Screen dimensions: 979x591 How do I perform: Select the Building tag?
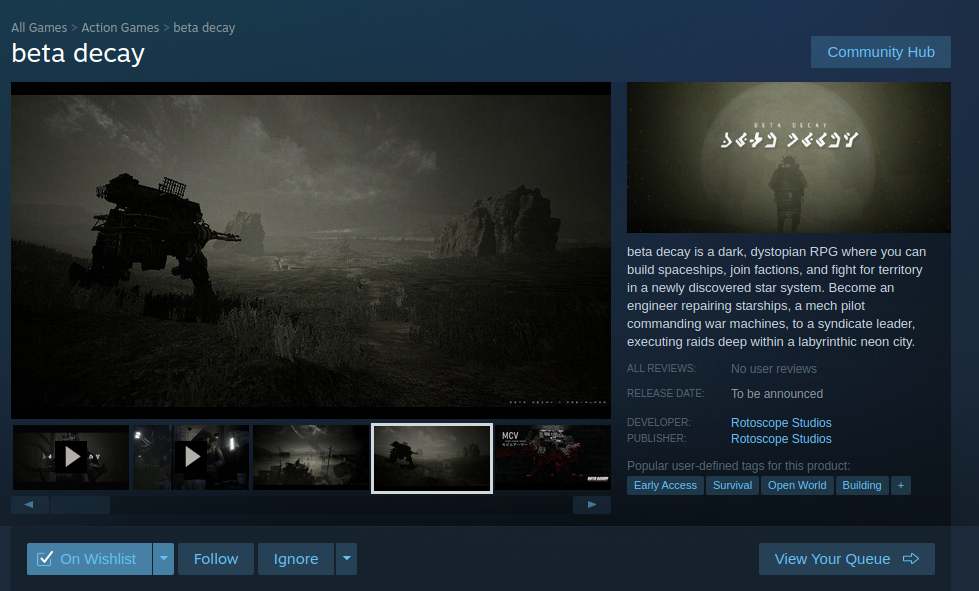(862, 485)
